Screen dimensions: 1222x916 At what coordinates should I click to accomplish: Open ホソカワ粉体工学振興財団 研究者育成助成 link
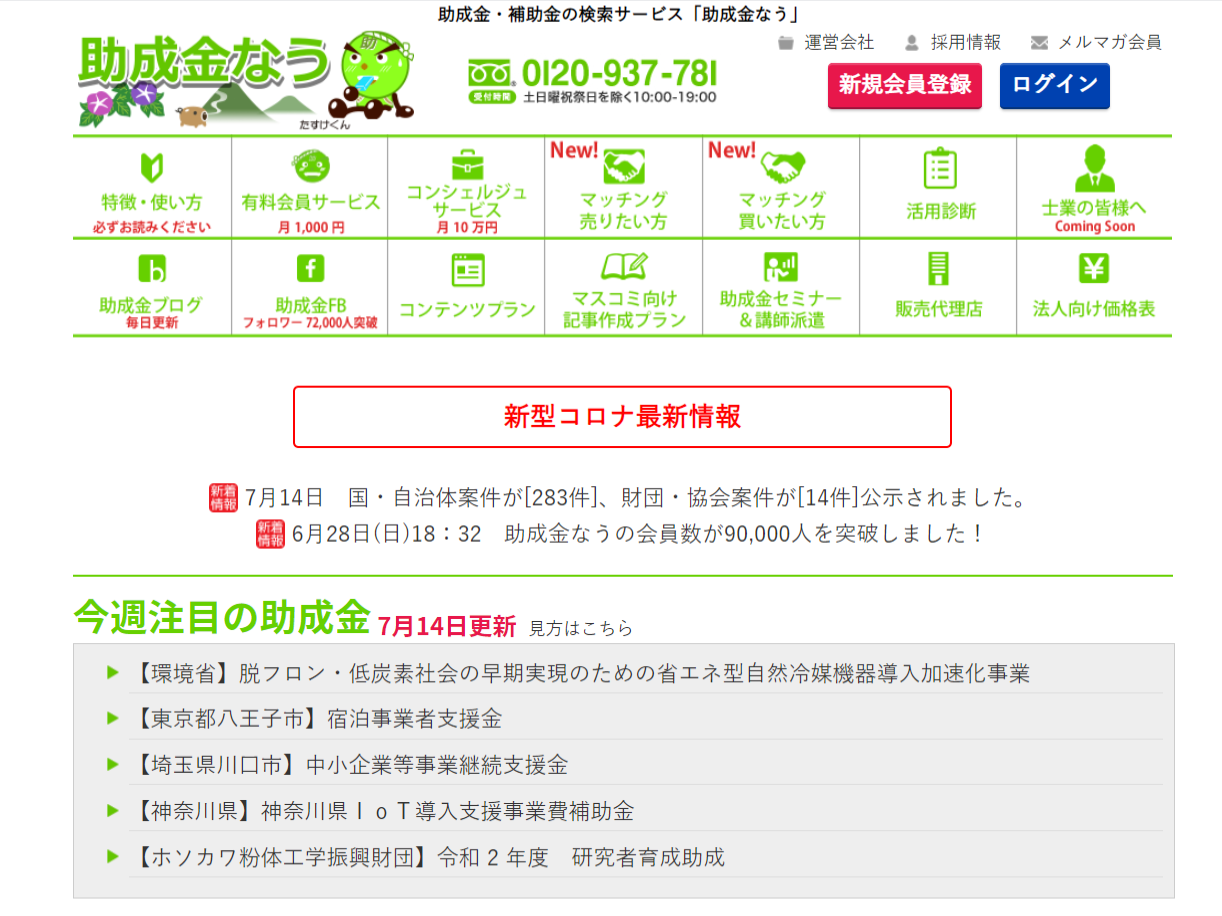pyautogui.click(x=427, y=857)
